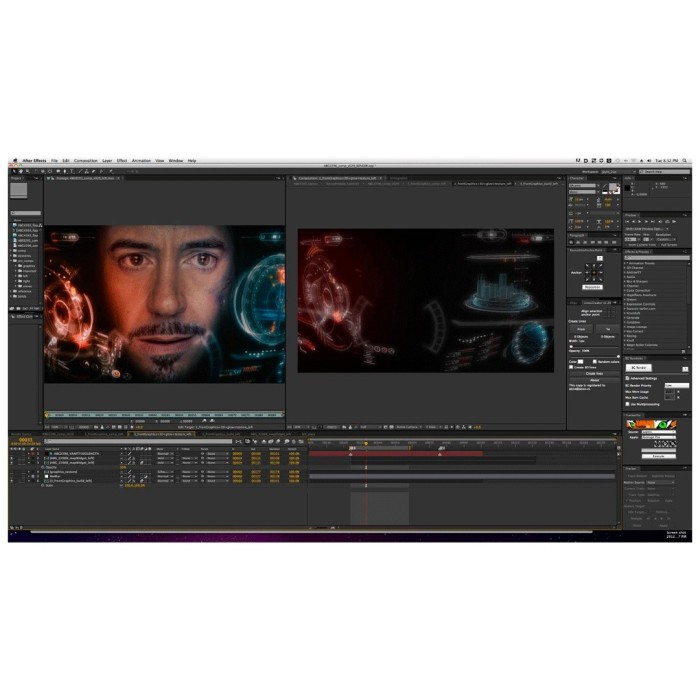
Task: Select the Clone Stamp tool
Action: click(87, 171)
